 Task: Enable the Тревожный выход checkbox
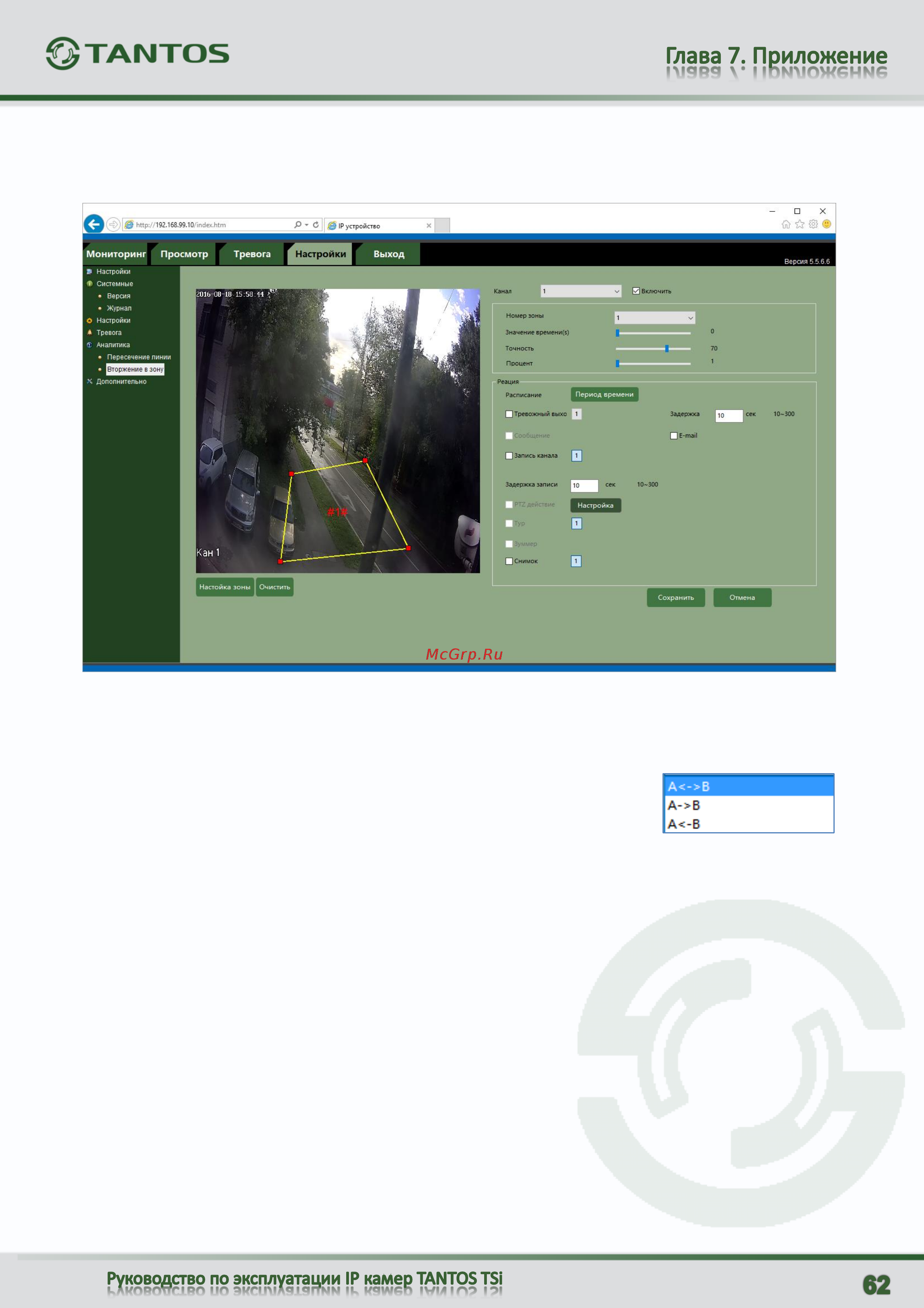[x=509, y=414]
